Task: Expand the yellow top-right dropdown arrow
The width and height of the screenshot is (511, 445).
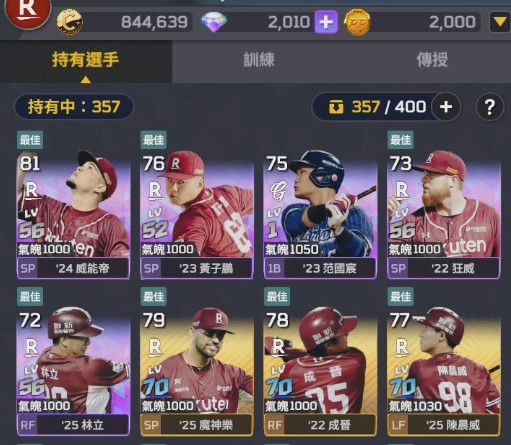Action: pyautogui.click(x=499, y=22)
